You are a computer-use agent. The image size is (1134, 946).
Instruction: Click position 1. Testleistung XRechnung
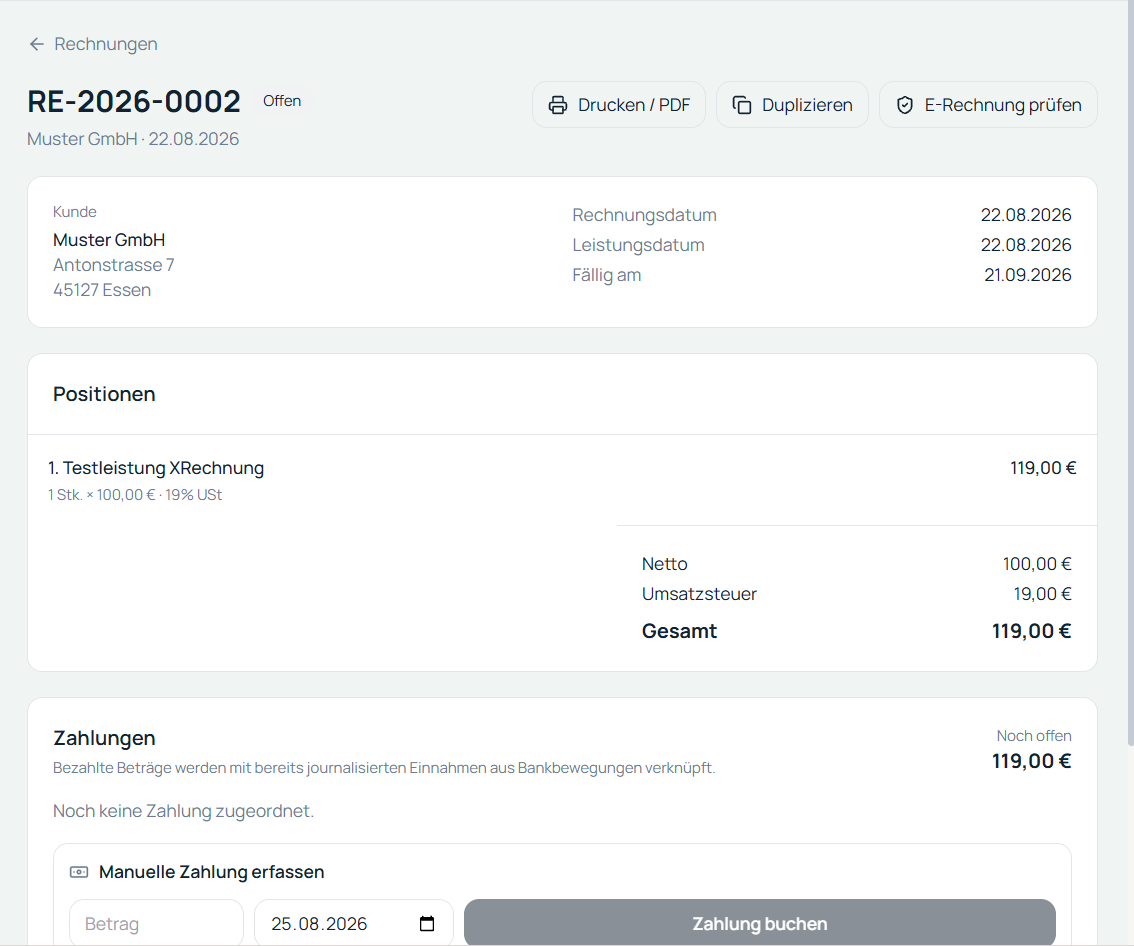pyautogui.click(x=156, y=468)
